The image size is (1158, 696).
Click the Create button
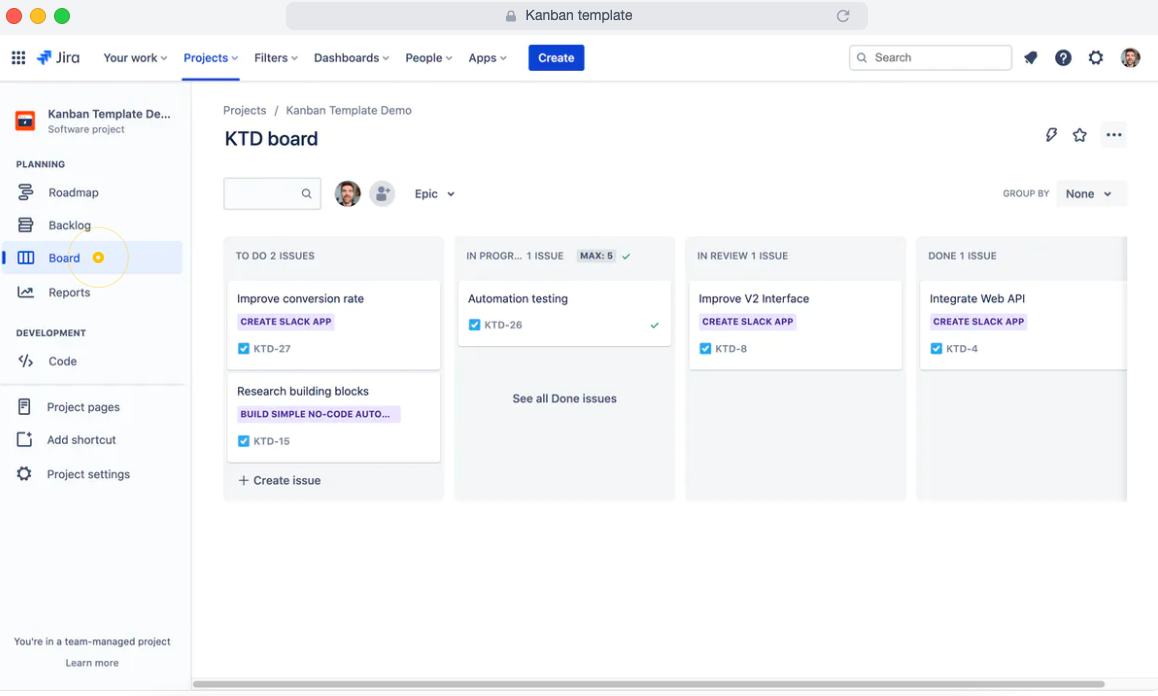click(x=556, y=58)
